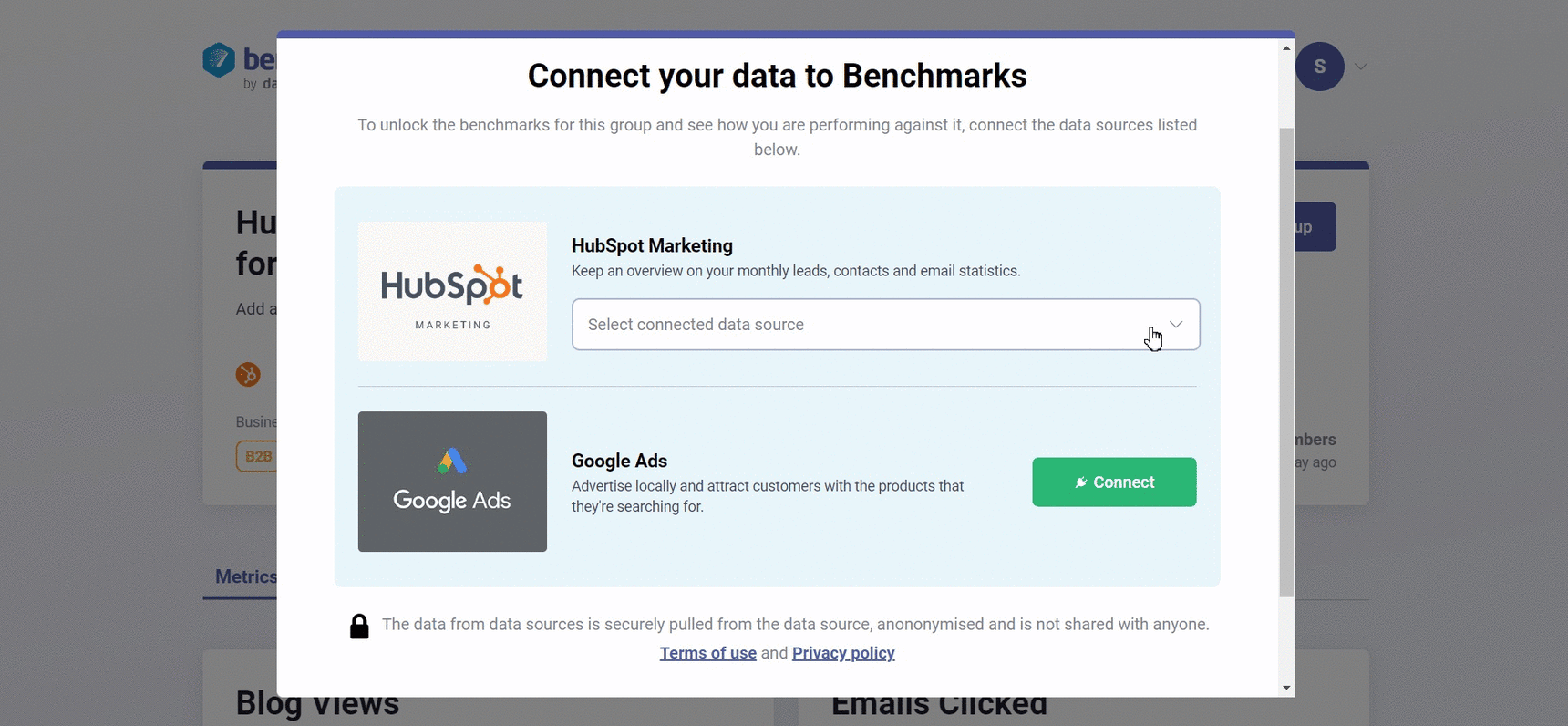Click the orange HubSpot sprocket icon
The width and height of the screenshot is (1568, 726).
pyautogui.click(x=248, y=374)
